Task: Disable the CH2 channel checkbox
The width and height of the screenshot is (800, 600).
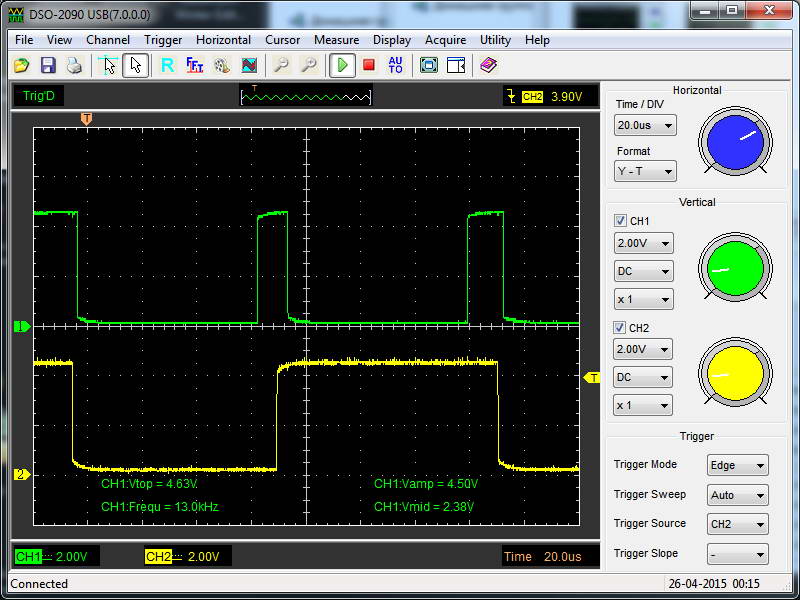Action: (621, 328)
